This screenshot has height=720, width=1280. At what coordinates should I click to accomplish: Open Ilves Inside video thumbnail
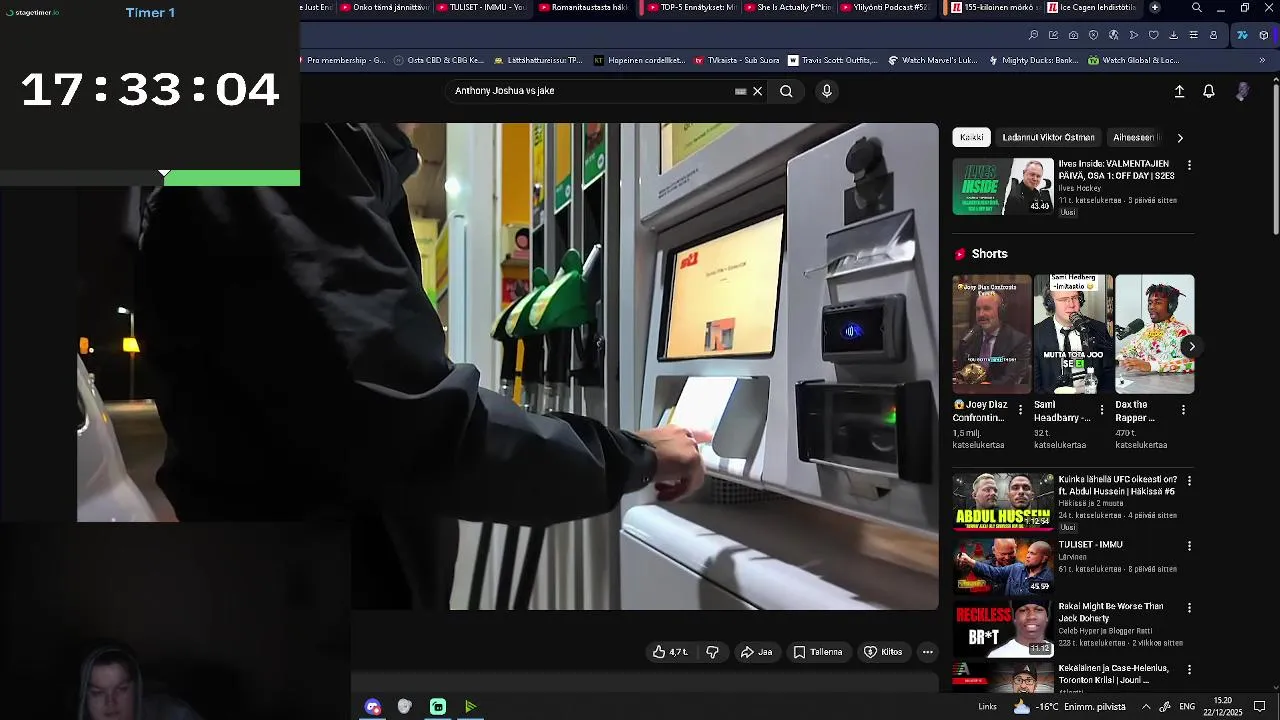click(x=1003, y=186)
